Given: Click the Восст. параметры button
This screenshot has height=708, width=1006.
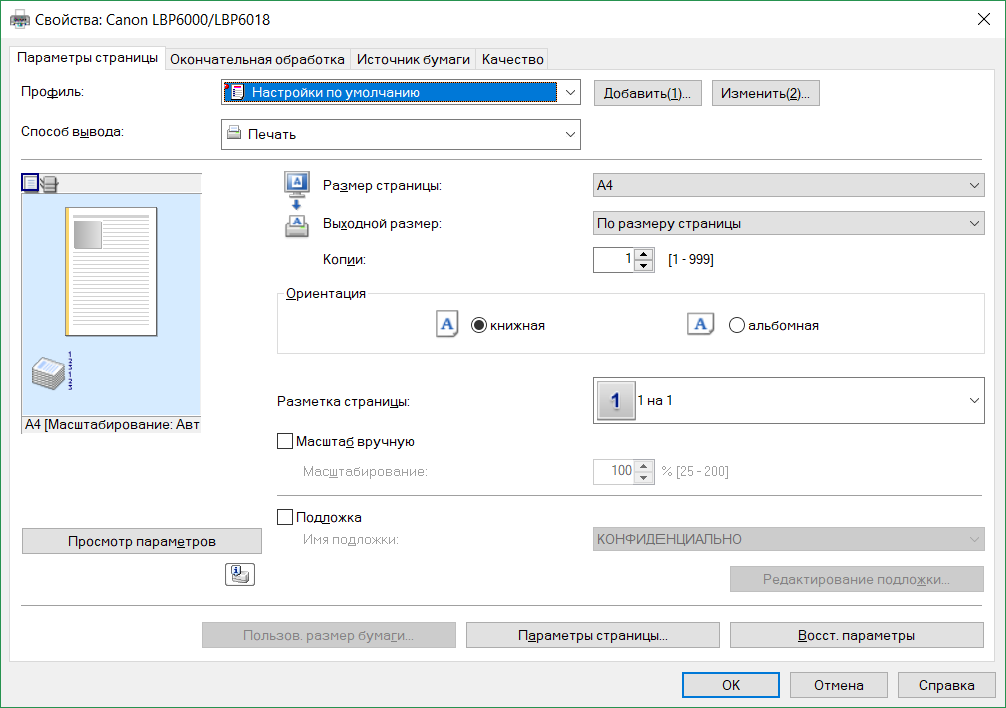Looking at the screenshot, I should point(857,635).
